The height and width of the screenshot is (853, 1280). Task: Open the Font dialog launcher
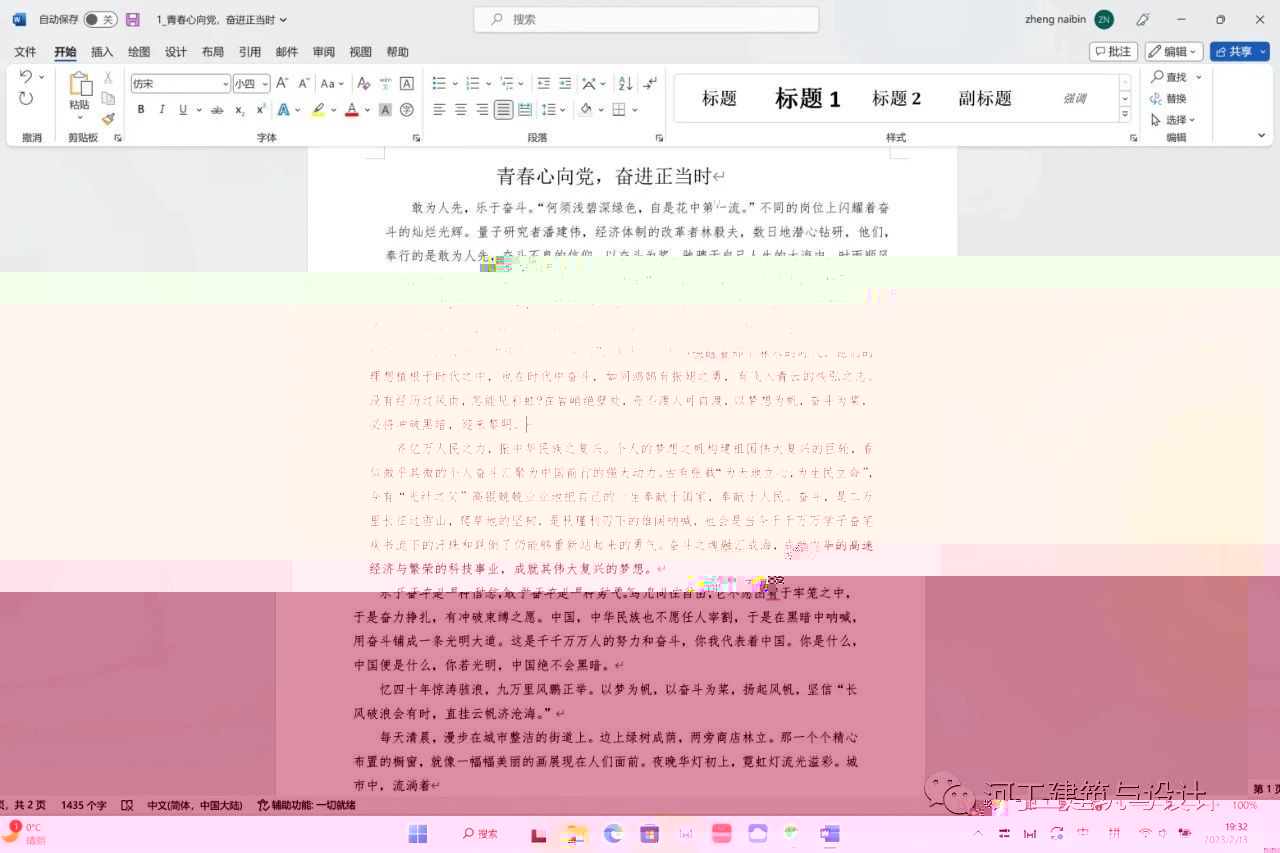pos(417,138)
